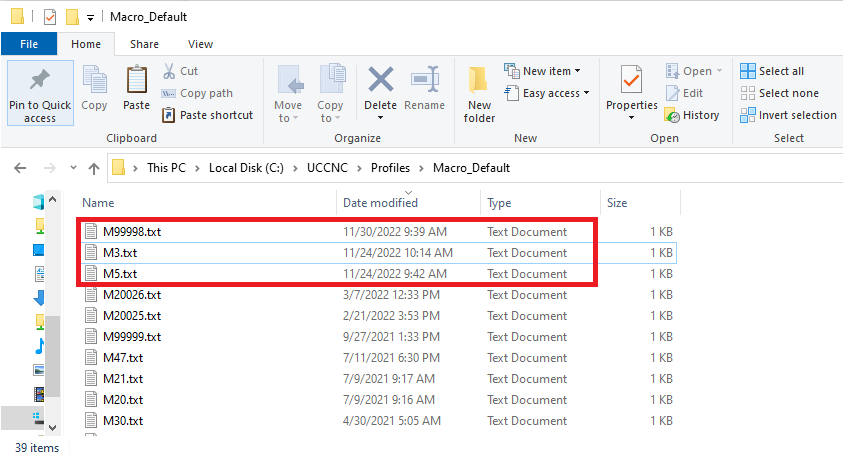Navigate up one folder level arrow

click(x=93, y=168)
